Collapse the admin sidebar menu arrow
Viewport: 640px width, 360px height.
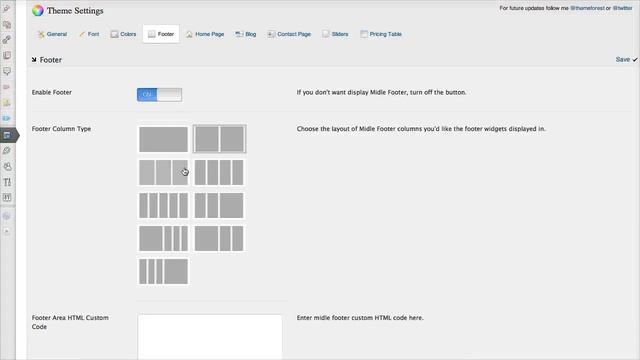coord(7,231)
